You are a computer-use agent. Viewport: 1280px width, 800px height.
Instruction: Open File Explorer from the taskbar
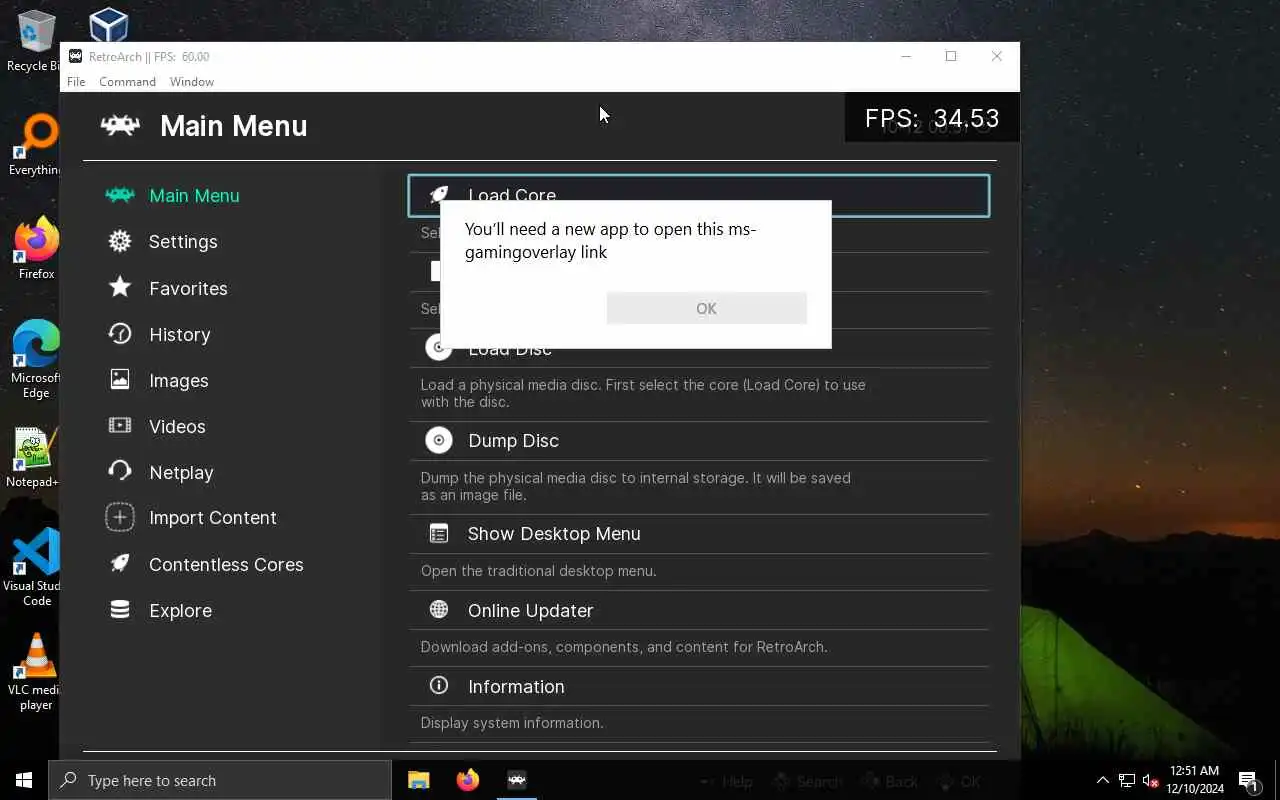(419, 780)
